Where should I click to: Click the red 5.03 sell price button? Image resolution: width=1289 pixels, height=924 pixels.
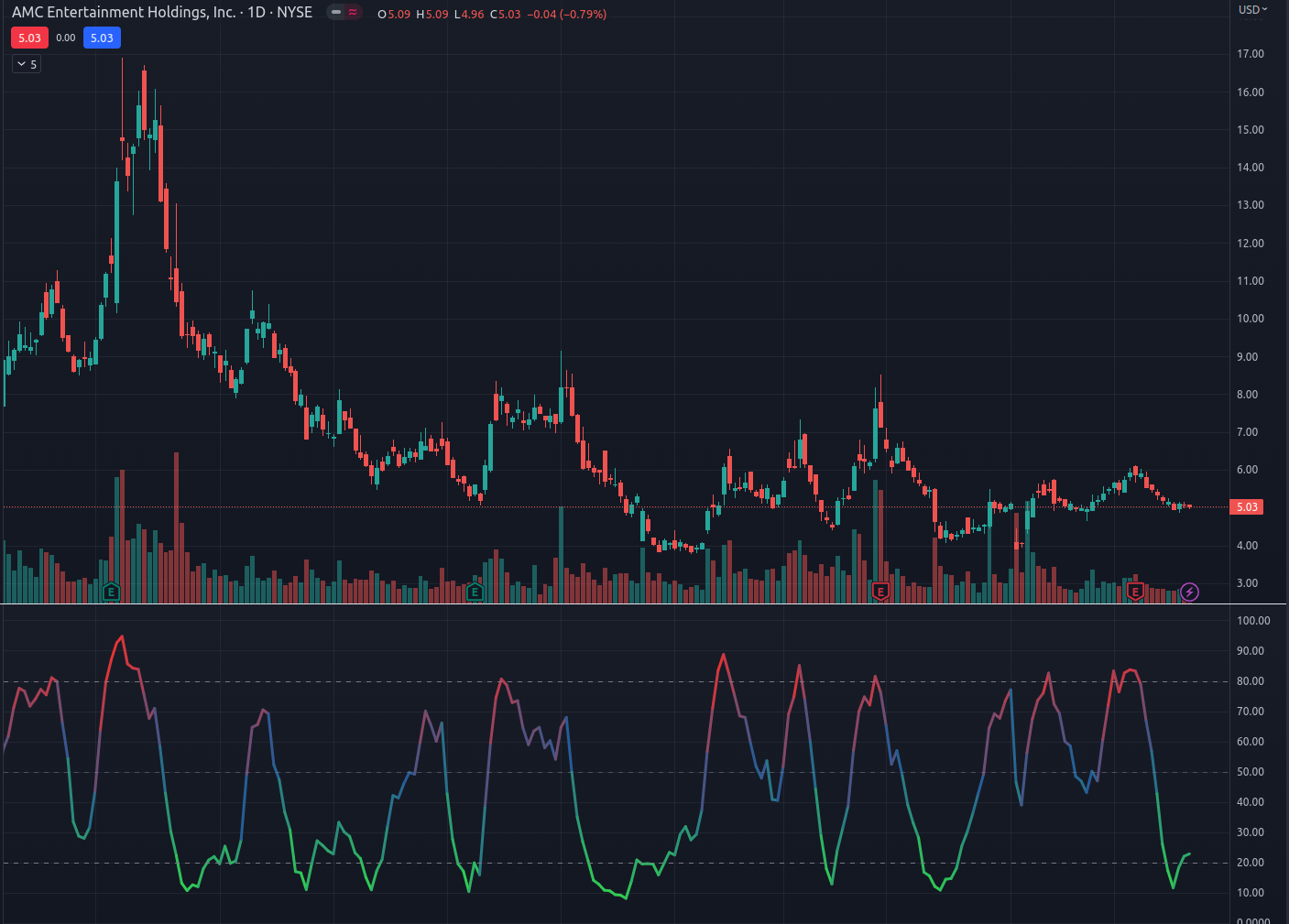pyautogui.click(x=29, y=38)
